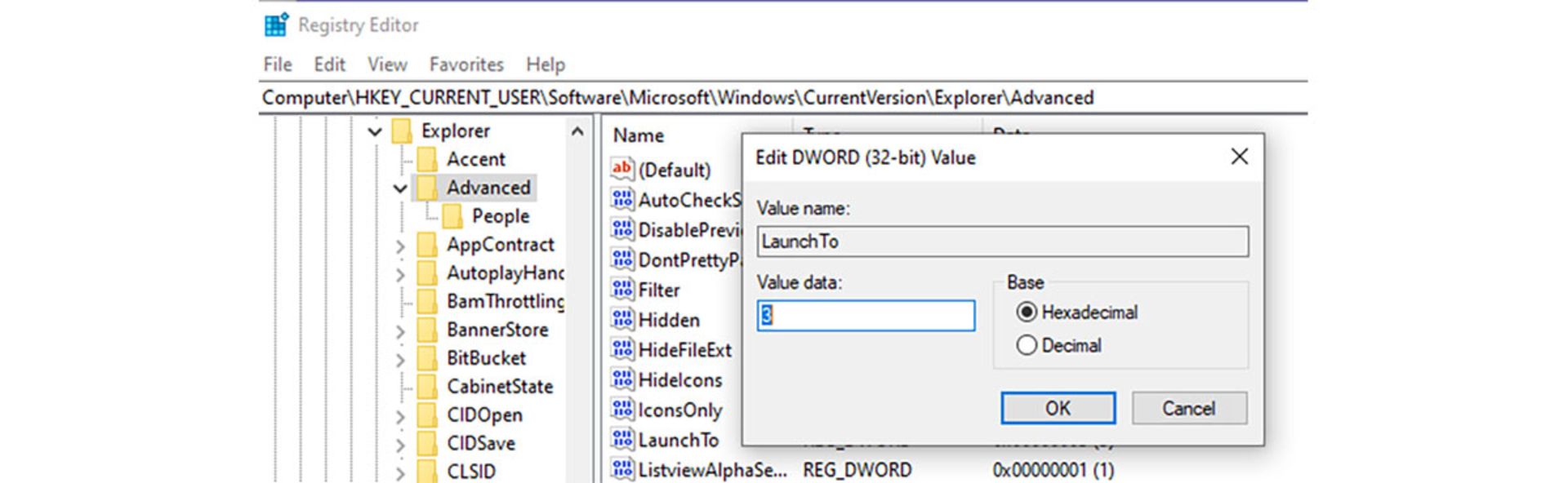The height and width of the screenshot is (483, 1568).
Task: Select the Filter value icon
Action: 622,290
